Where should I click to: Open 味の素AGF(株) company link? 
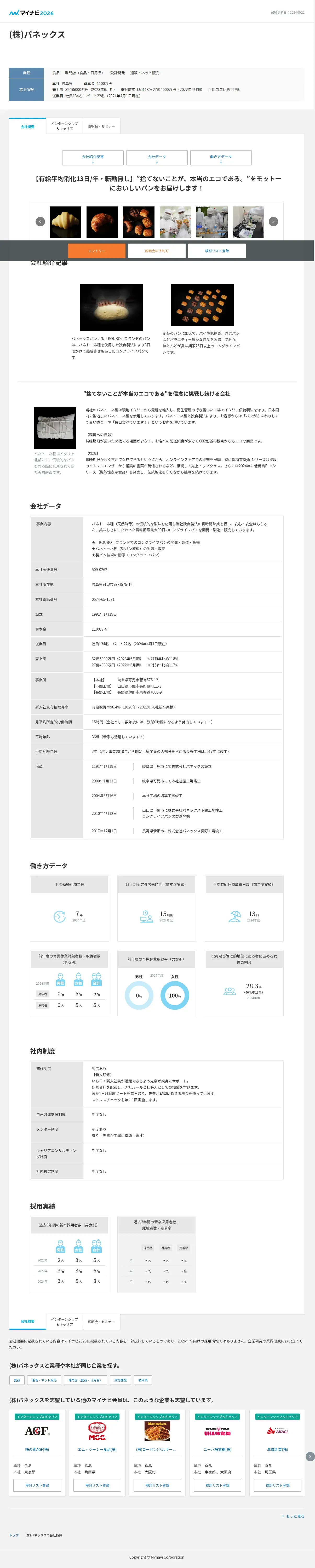[37, 1449]
